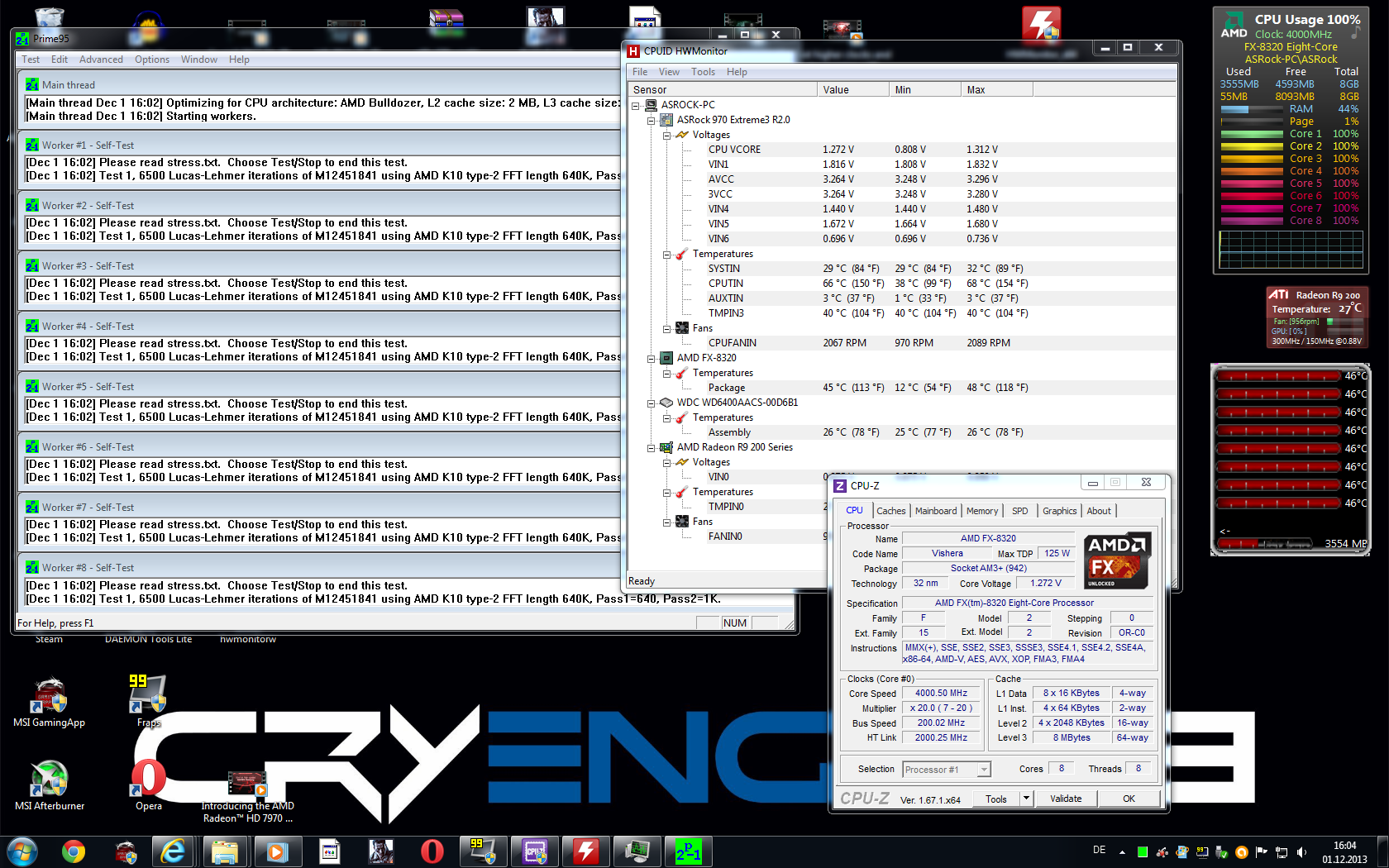Open the File menu in HWMonitor
Viewport: 1389px width, 868px height.
(640, 72)
